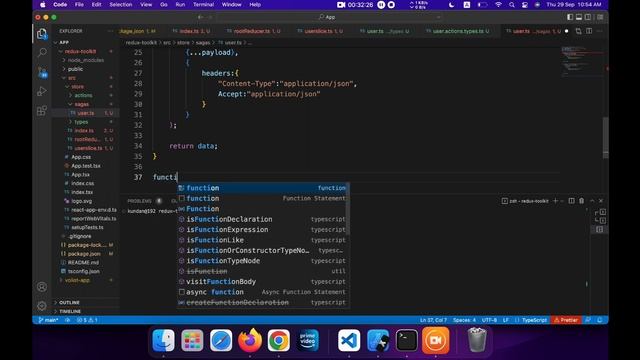Viewport: 640px width, 360px height.
Task: Open the Selection menu
Action: click(x=121, y=5)
